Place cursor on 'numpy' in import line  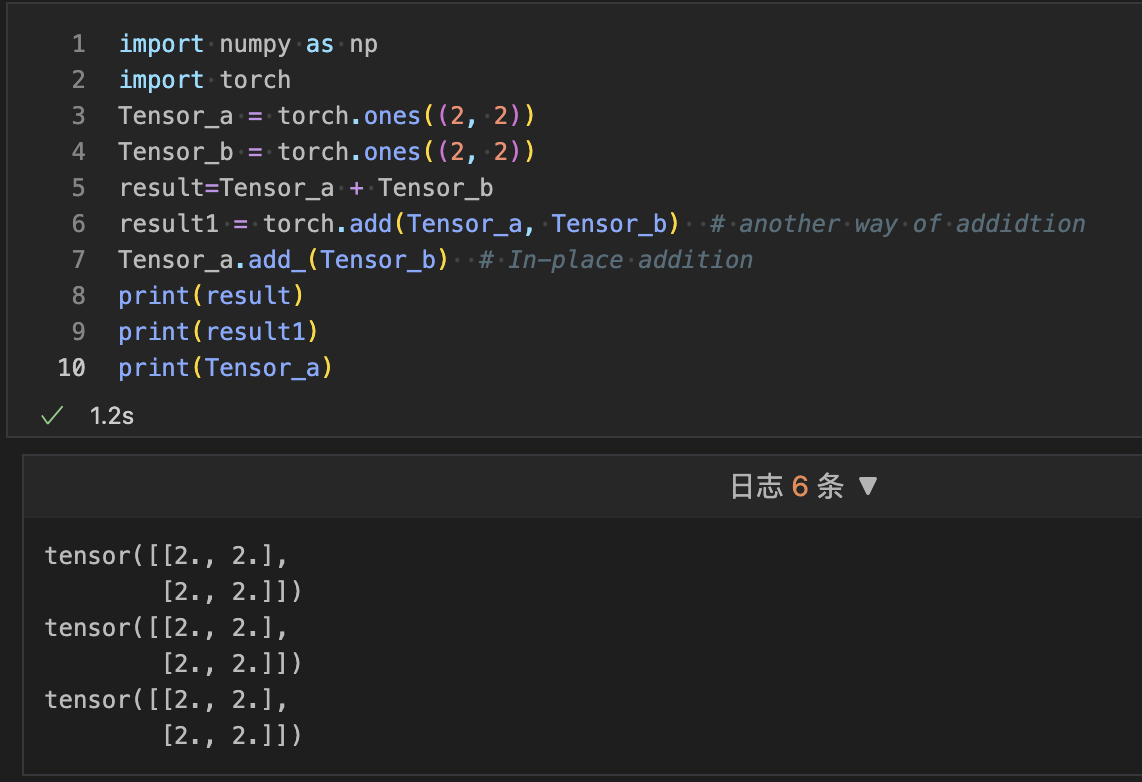[x=255, y=44]
